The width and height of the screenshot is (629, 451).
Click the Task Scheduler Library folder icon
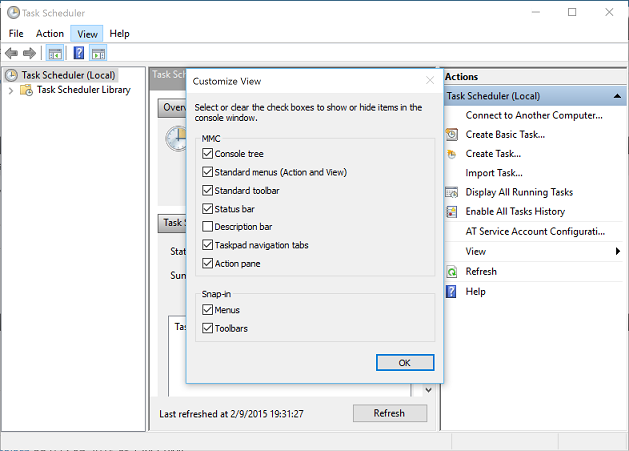(x=26, y=89)
